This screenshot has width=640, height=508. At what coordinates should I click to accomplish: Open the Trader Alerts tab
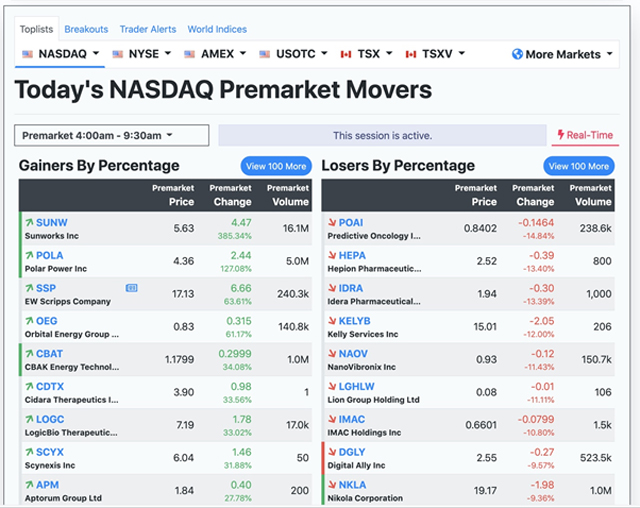(148, 29)
